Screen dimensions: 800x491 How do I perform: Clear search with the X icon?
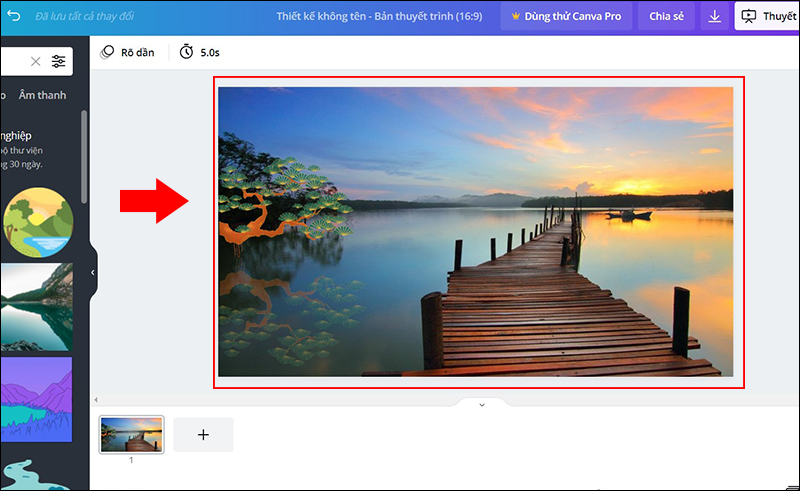(x=35, y=62)
